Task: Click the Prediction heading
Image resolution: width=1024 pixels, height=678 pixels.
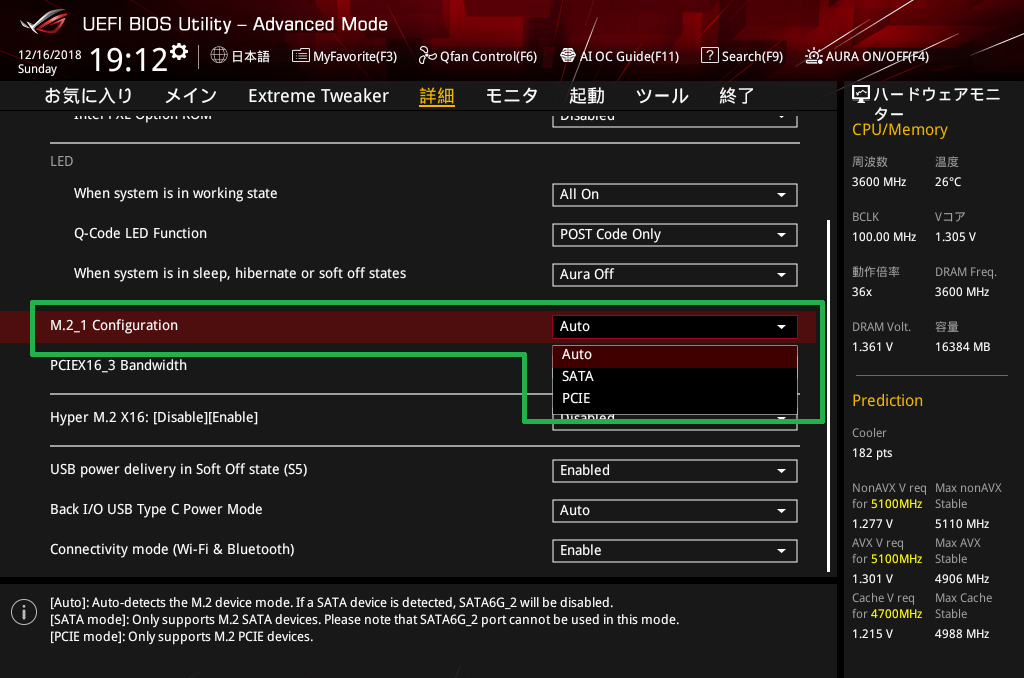Action: tap(887, 400)
